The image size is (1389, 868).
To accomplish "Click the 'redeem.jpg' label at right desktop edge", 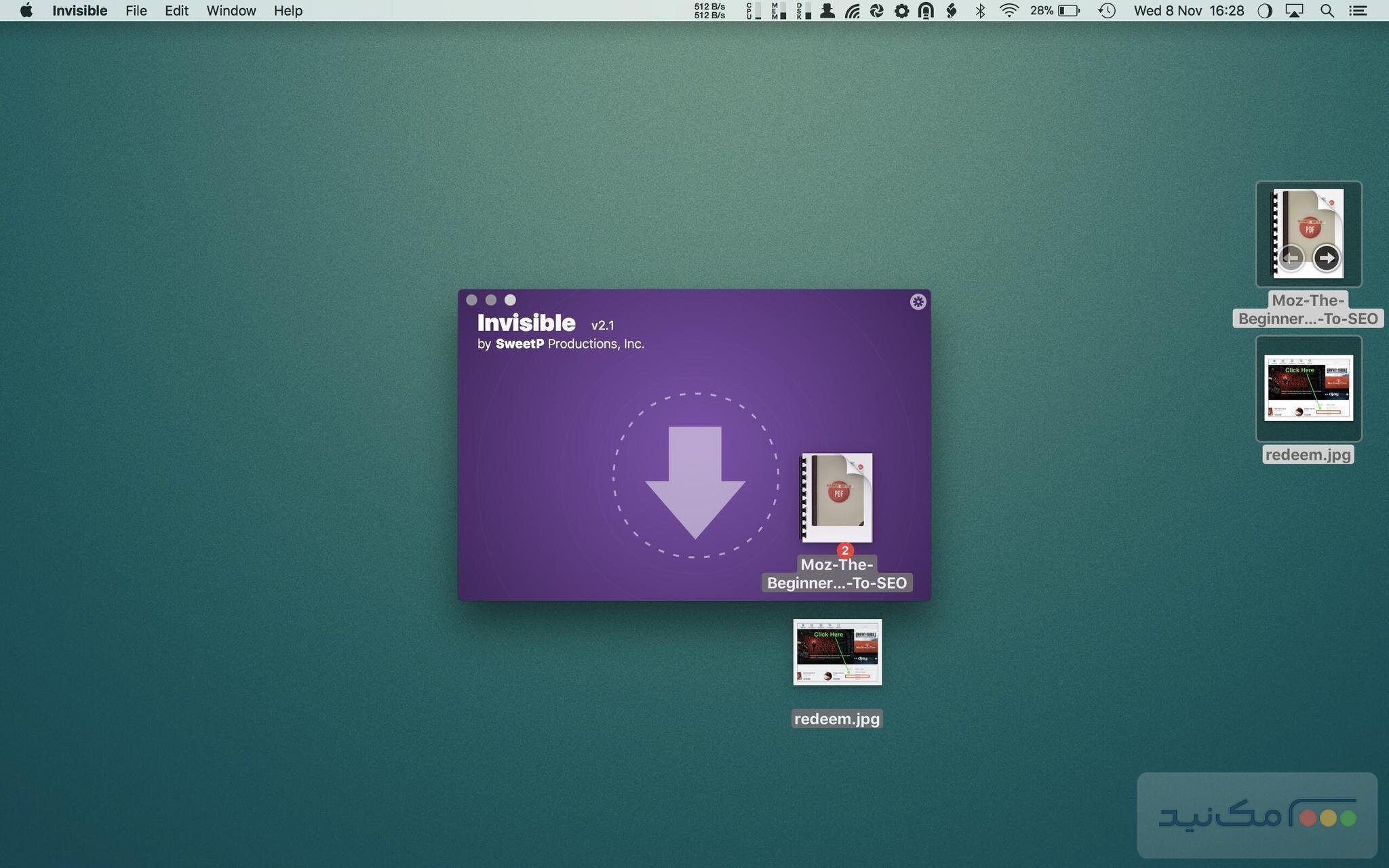I will click(1308, 454).
